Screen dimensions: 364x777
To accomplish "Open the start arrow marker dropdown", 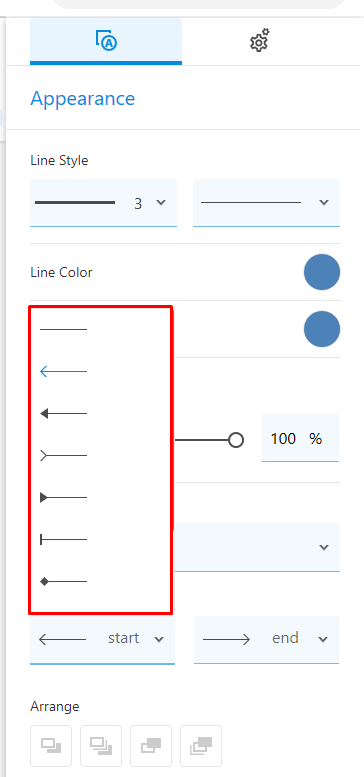I will tap(103, 639).
